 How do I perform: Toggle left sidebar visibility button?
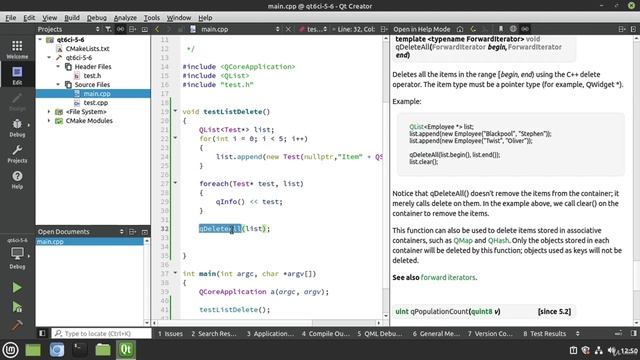[42, 333]
